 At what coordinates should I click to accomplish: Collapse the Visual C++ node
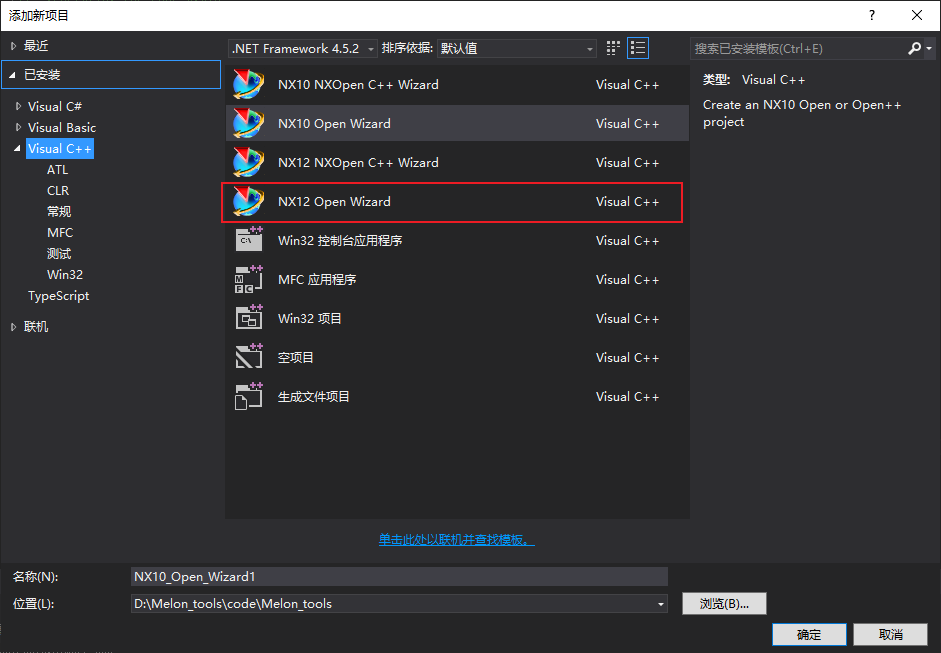[x=17, y=148]
